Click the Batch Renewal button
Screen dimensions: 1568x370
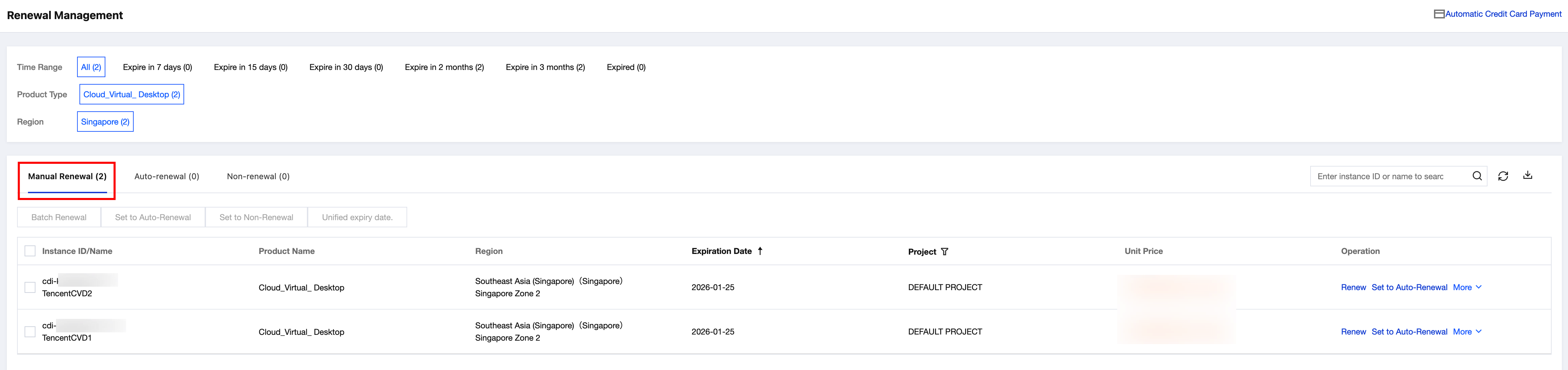click(x=59, y=217)
